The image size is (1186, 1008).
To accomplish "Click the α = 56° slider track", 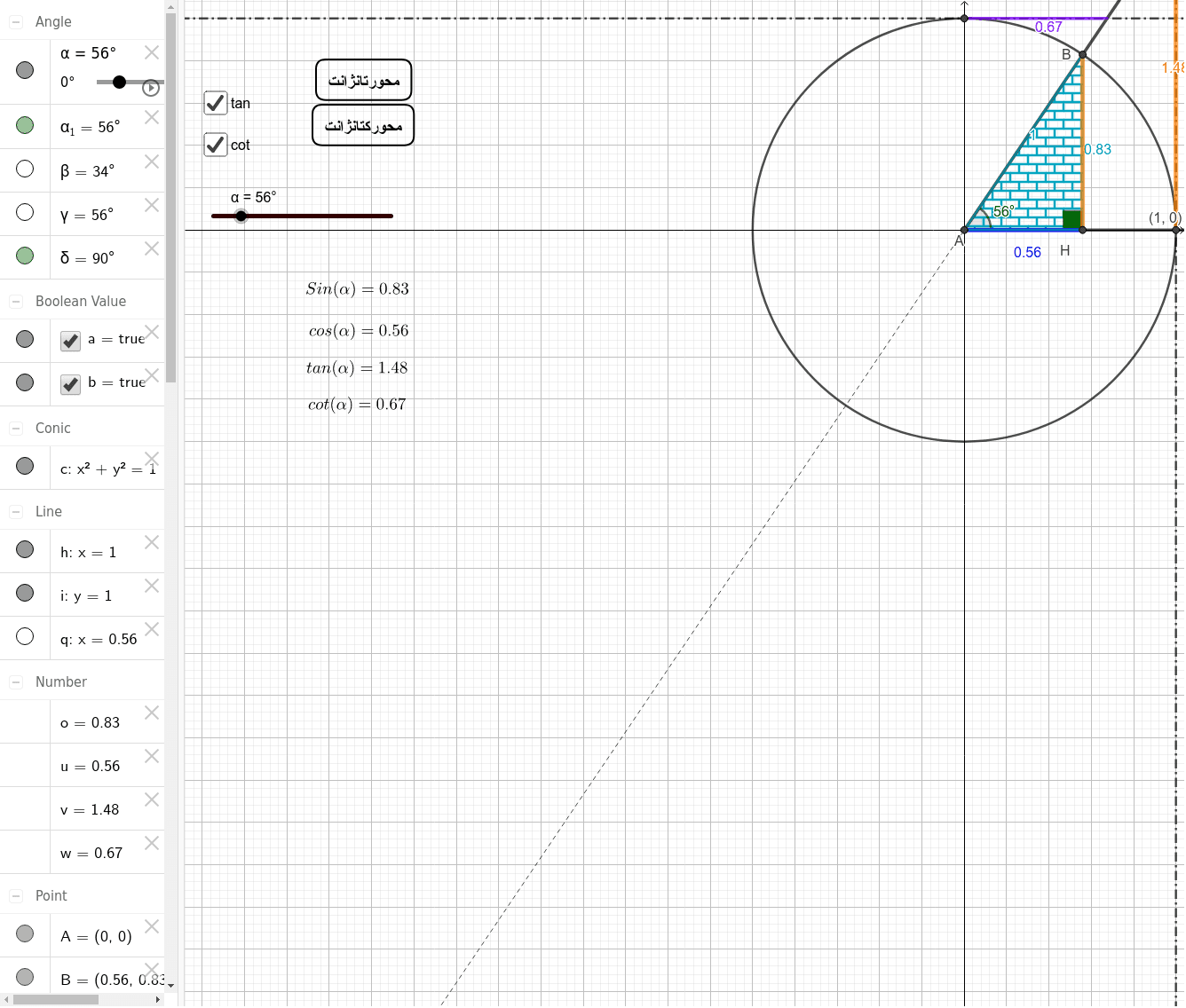I will coord(302,216).
